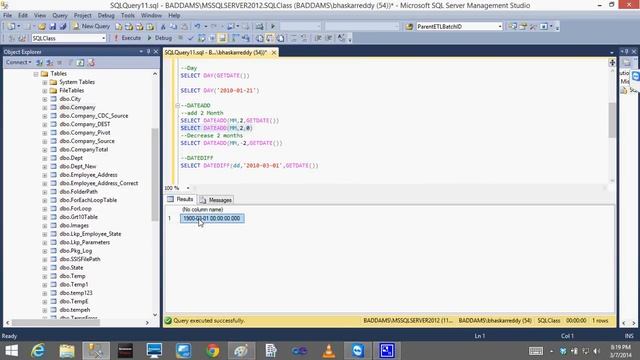
Task: Select dbo.Employee_Address table
Action: (x=88, y=175)
